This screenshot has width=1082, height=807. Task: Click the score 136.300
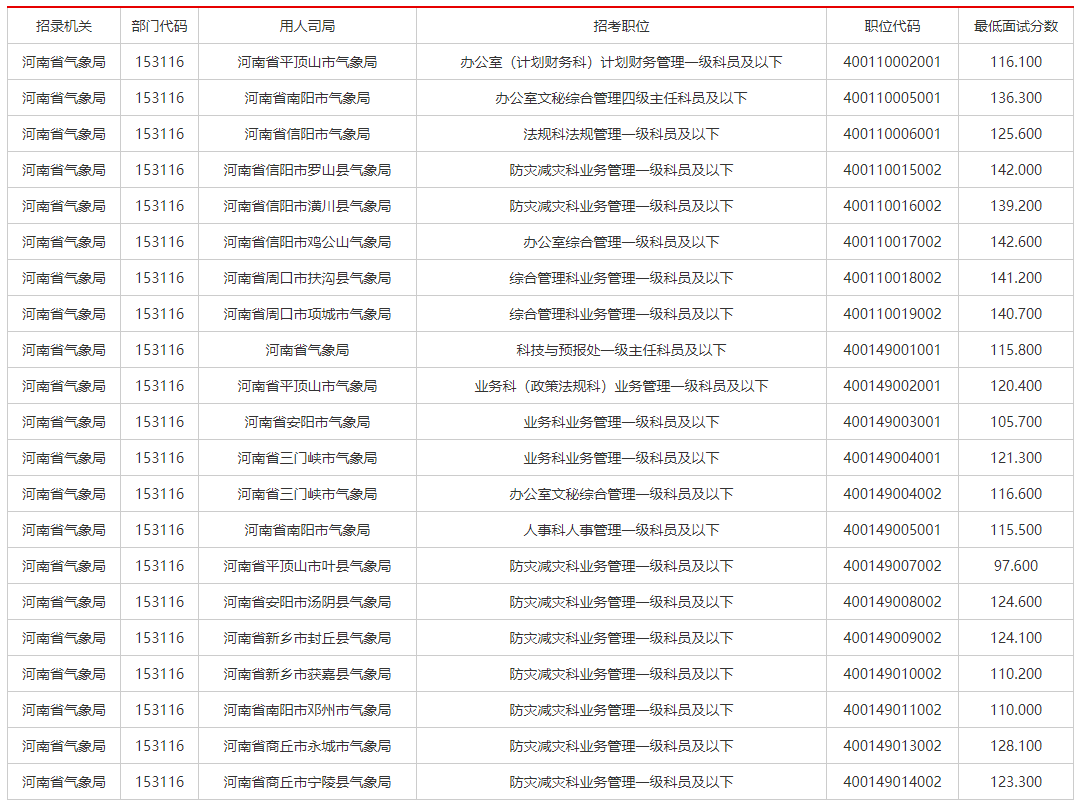(1016, 98)
